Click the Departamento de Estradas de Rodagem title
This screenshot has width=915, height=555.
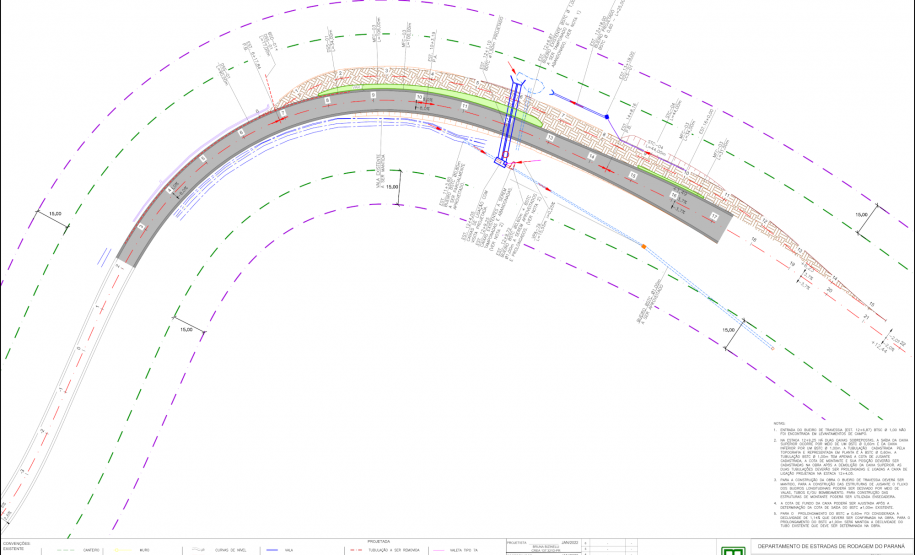(833, 546)
